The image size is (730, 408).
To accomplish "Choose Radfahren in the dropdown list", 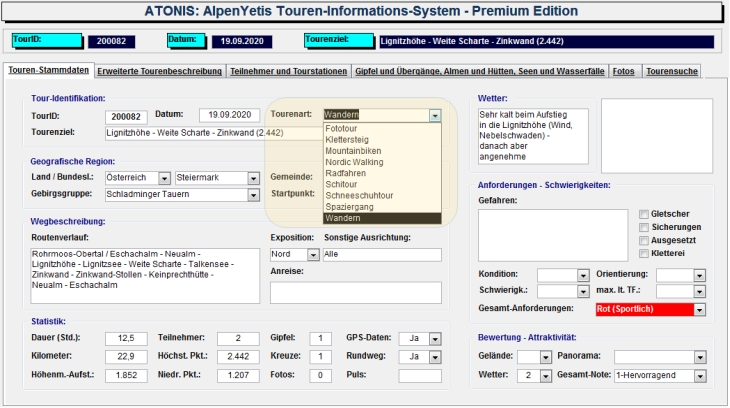I will pyautogui.click(x=382, y=173).
